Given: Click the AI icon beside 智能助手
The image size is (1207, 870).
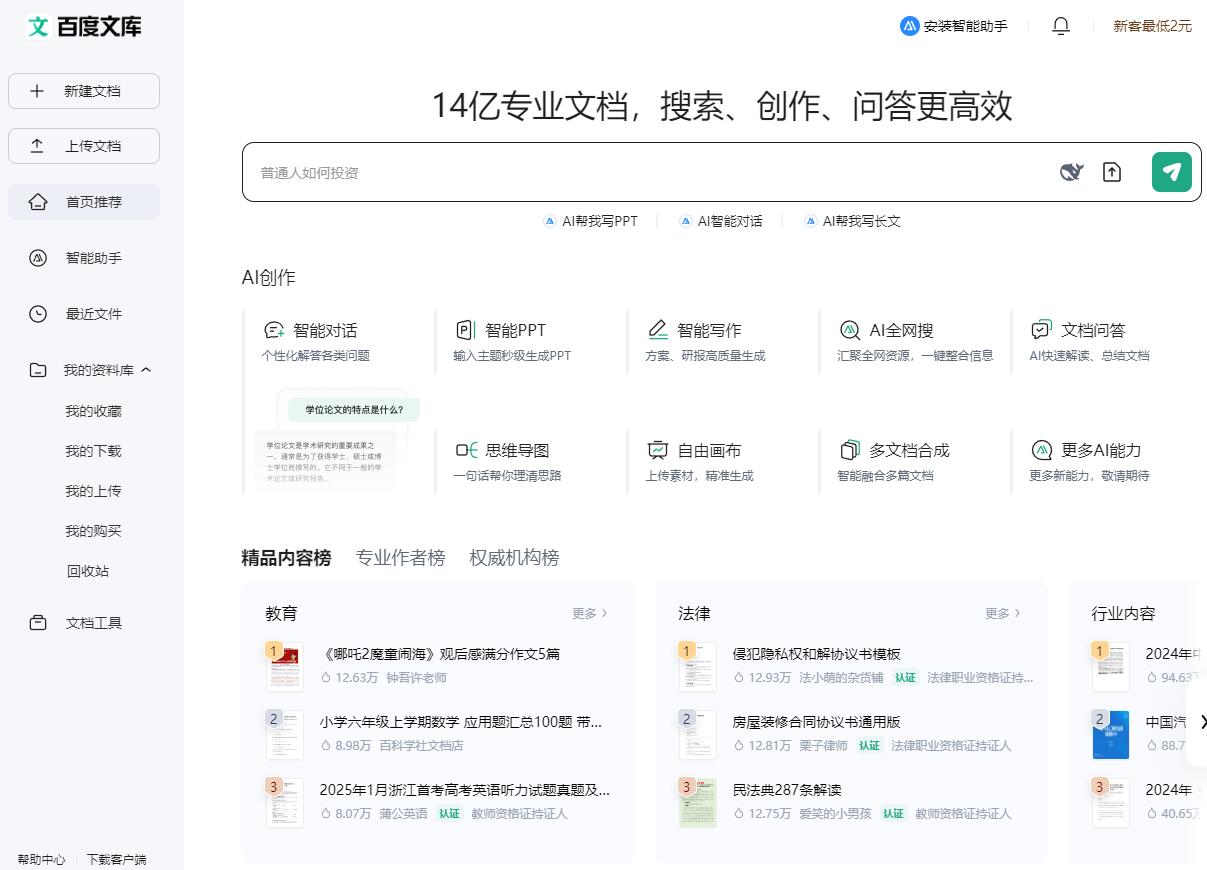Looking at the screenshot, I should point(38,258).
